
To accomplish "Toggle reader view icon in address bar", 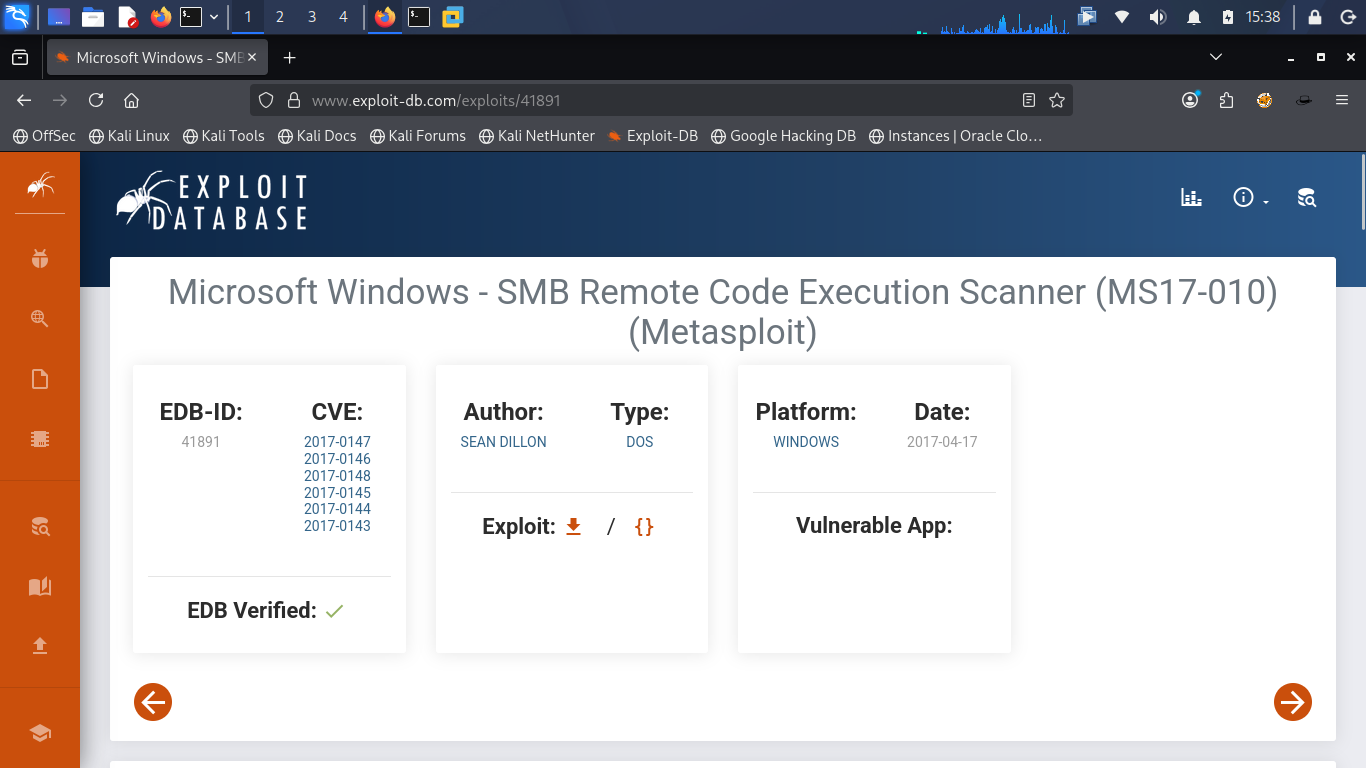I will (x=1029, y=100).
